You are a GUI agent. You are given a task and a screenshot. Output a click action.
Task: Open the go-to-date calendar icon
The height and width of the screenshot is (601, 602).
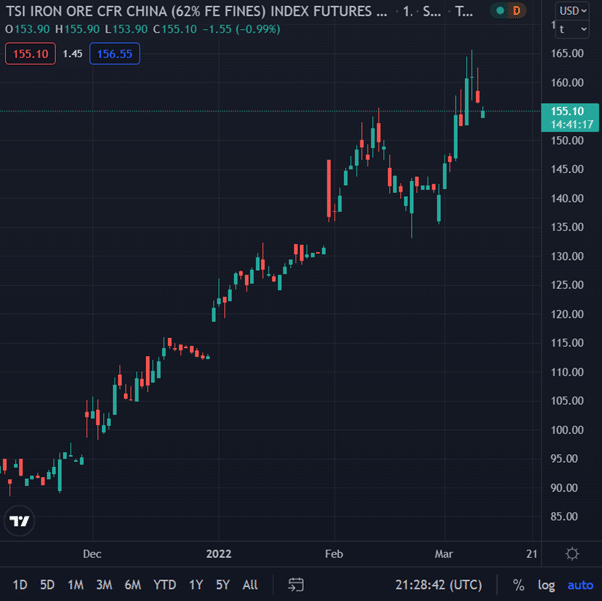[x=296, y=585]
